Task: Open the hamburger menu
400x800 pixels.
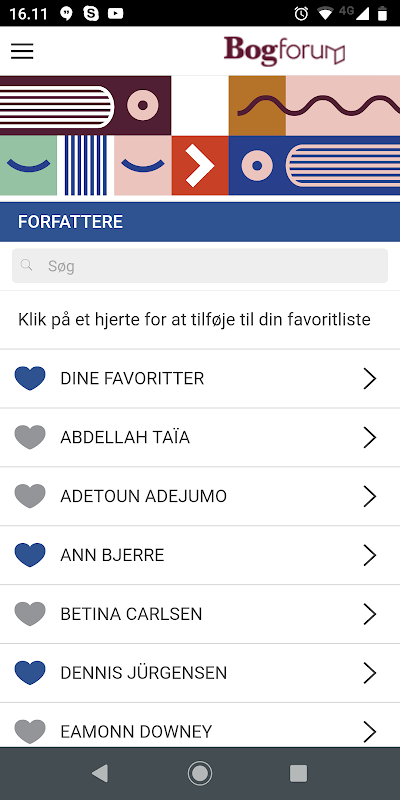Action: click(x=22, y=51)
